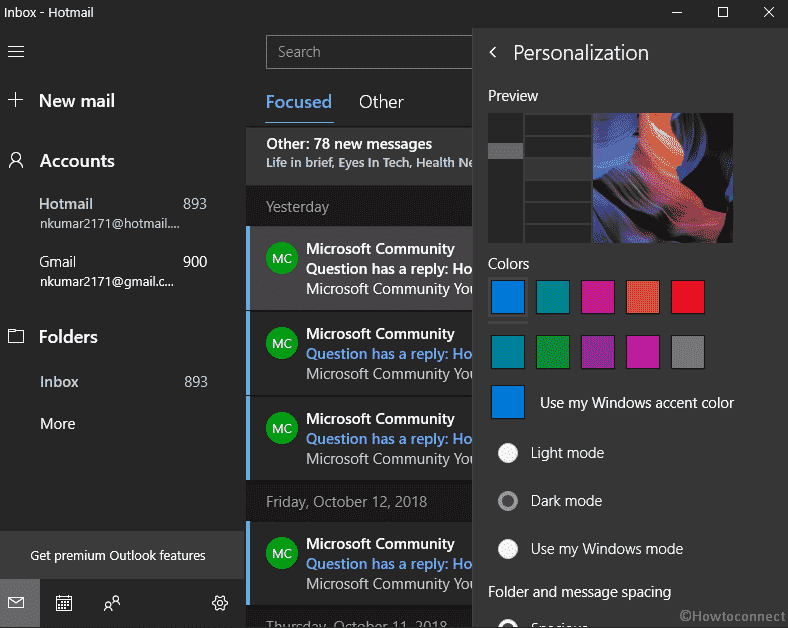Expand More folders
788x628 pixels.
[58, 424]
